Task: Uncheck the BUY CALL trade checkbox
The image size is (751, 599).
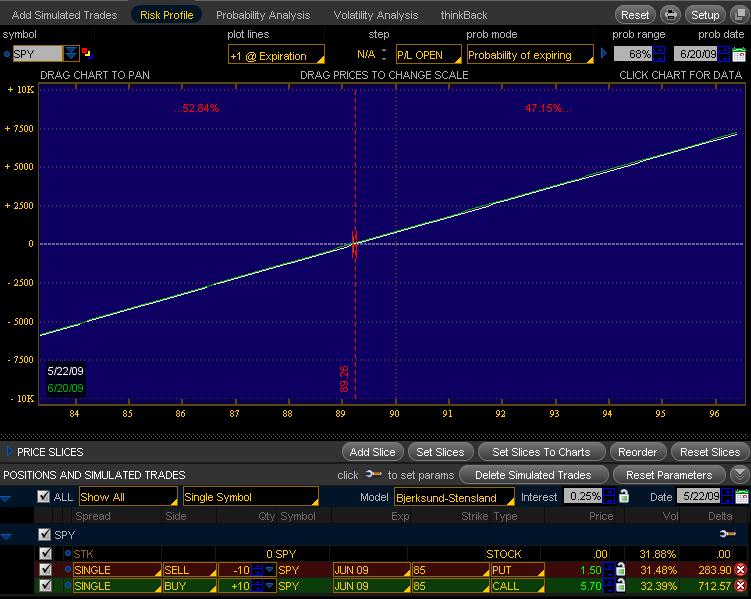Action: 45,586
